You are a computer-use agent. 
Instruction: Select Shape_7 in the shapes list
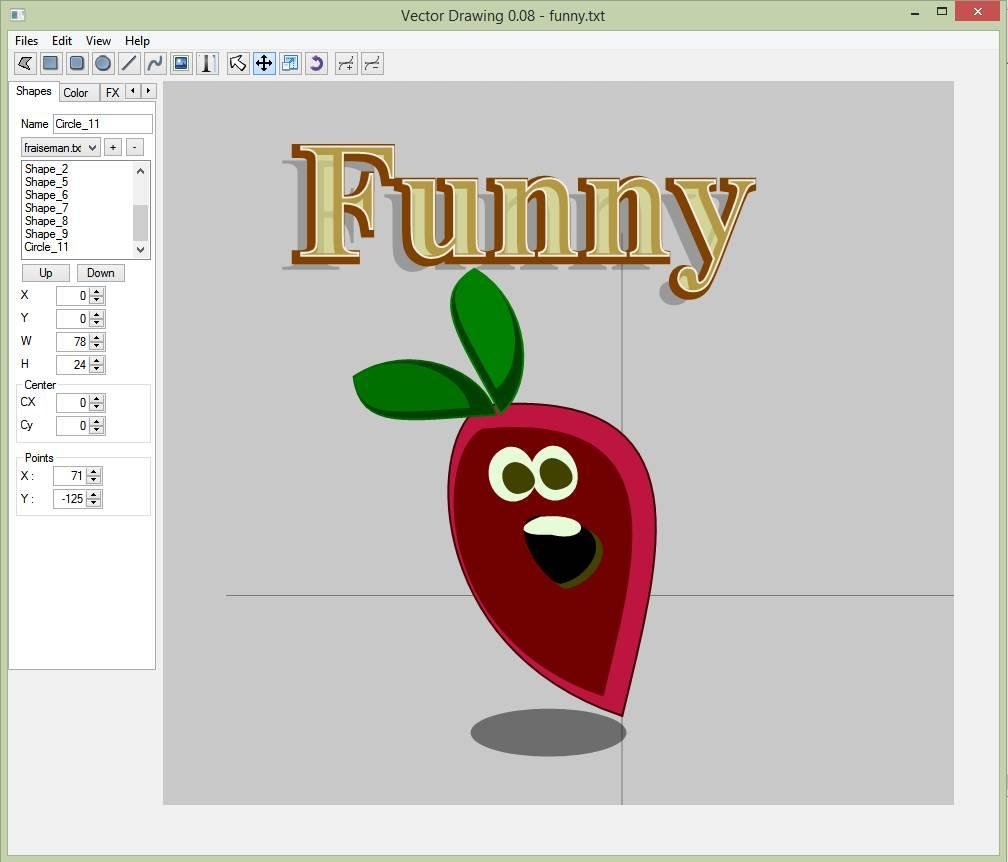[x=47, y=208]
